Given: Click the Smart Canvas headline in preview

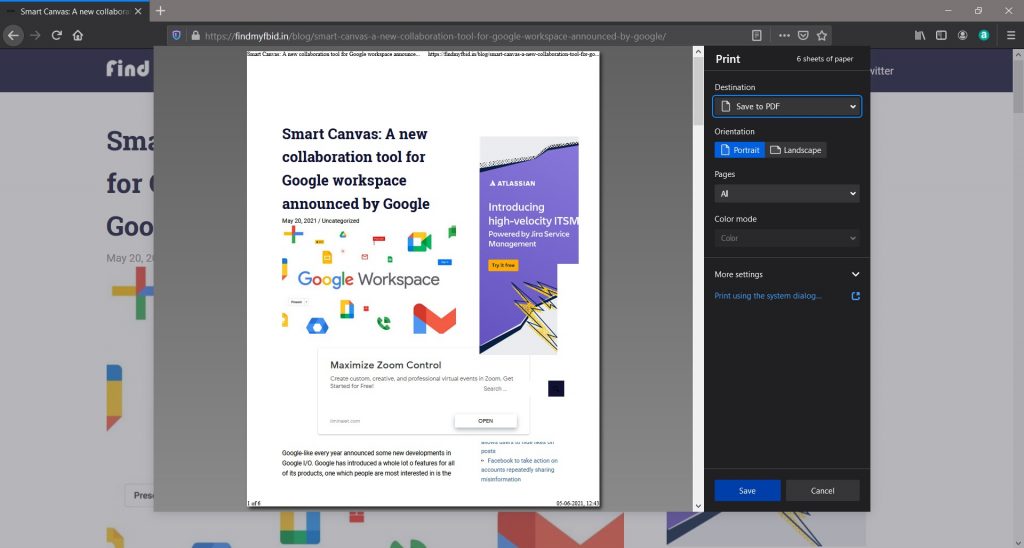Looking at the screenshot, I should coord(356,169).
